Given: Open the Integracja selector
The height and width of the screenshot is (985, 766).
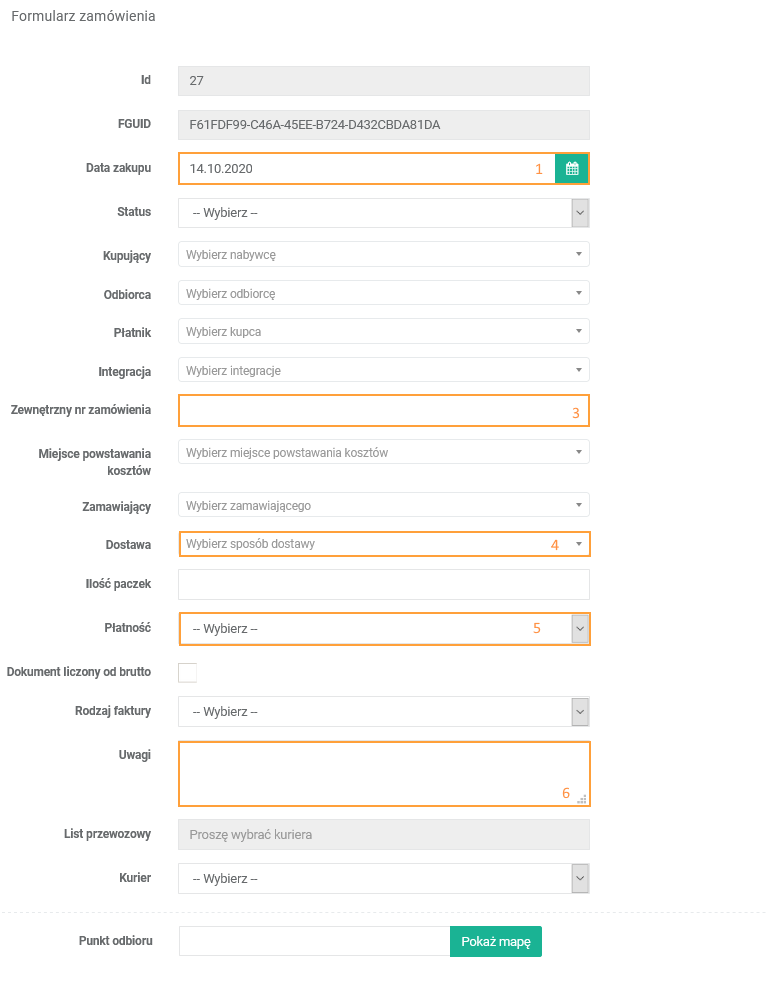Looking at the screenshot, I should coord(383,370).
